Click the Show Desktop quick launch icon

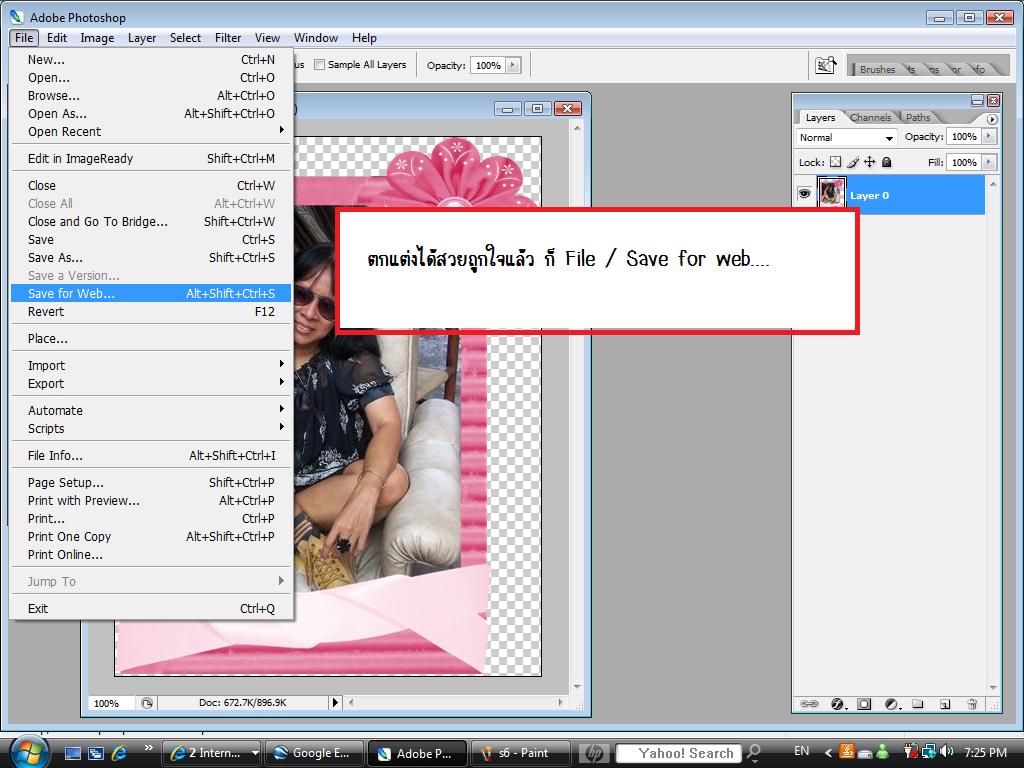pos(72,754)
